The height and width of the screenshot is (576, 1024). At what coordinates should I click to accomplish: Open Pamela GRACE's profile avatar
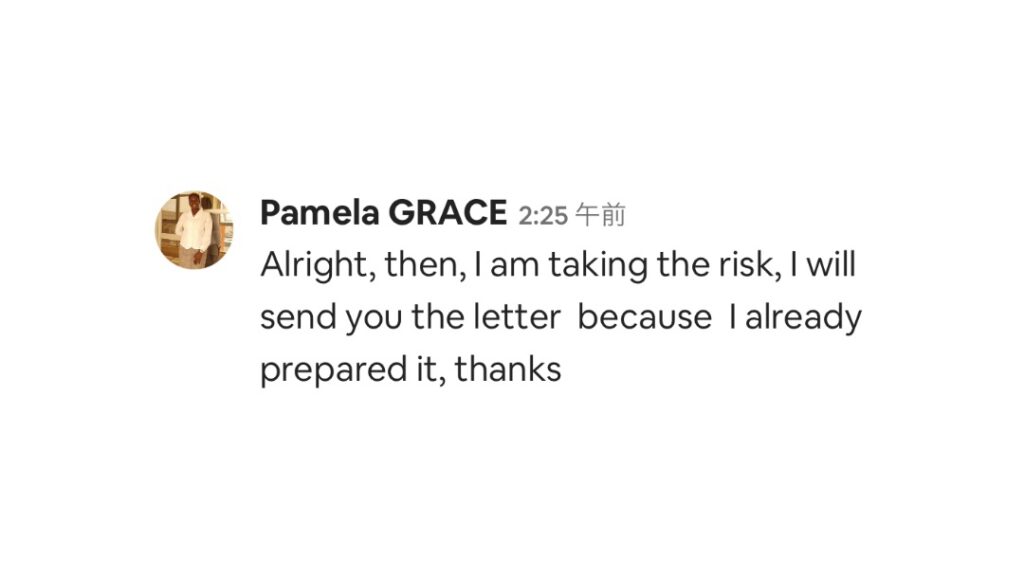tap(194, 230)
